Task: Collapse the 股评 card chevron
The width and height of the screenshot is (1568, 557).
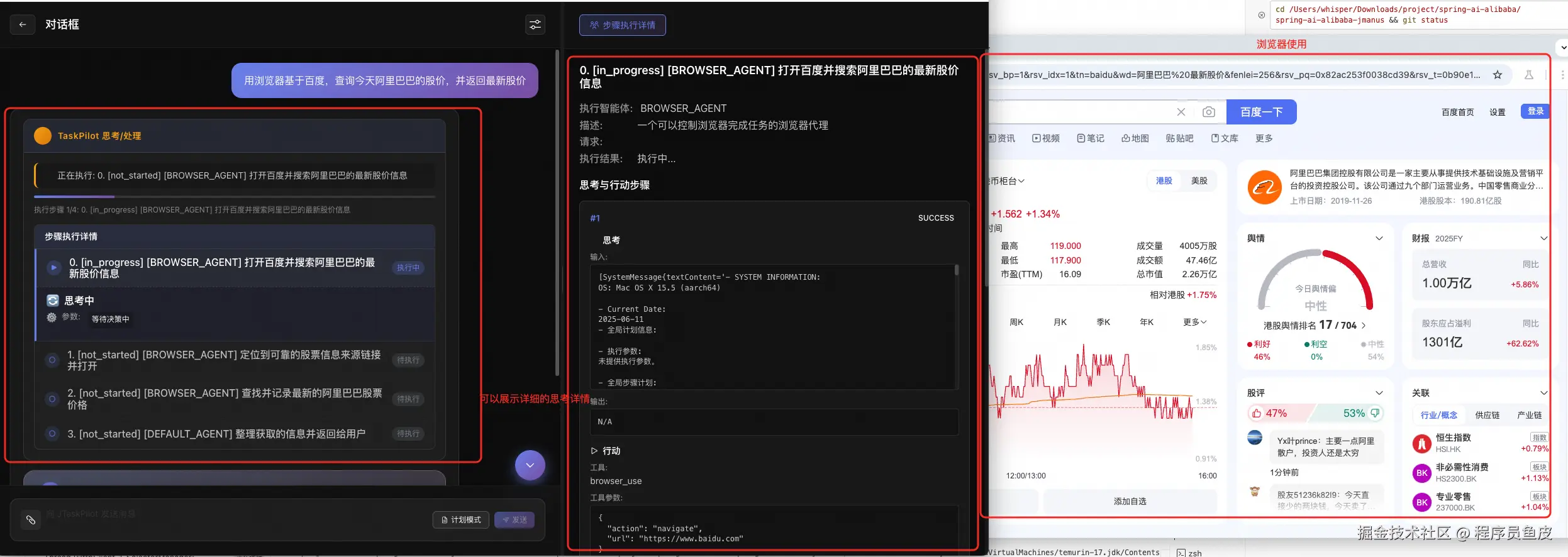Action: 1379,393
